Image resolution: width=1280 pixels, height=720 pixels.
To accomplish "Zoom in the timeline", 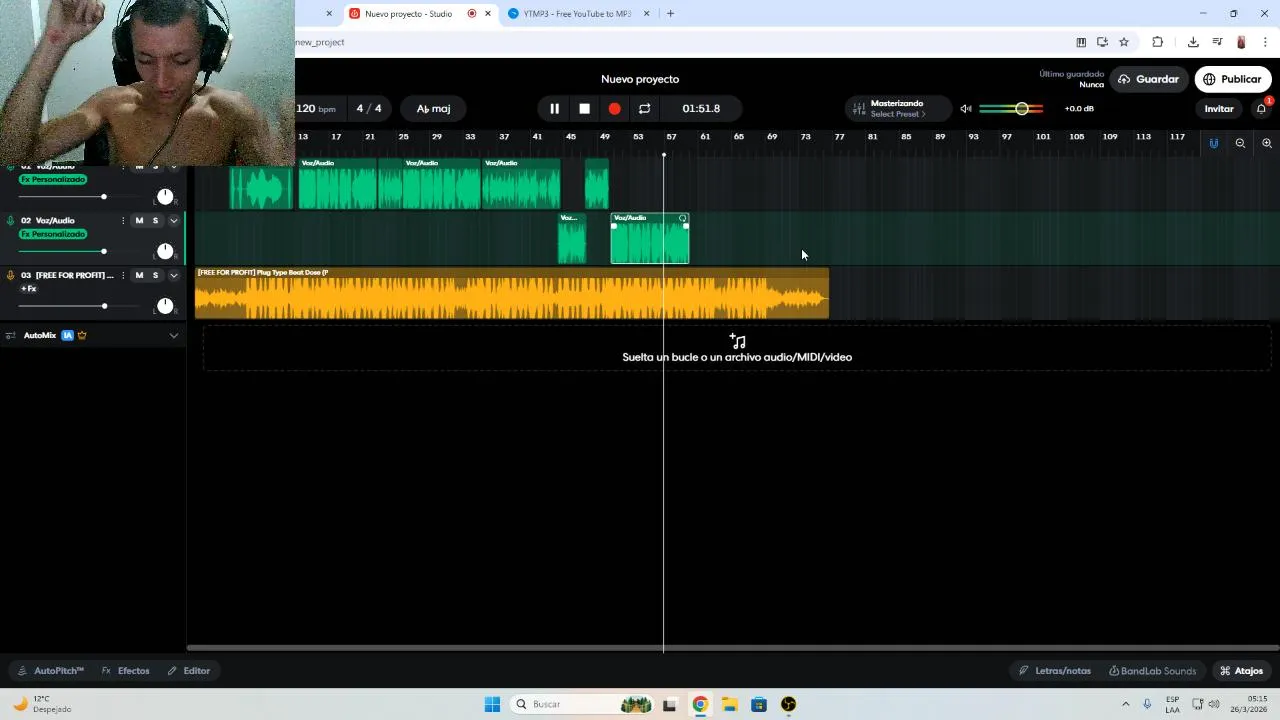I will pyautogui.click(x=1266, y=143).
